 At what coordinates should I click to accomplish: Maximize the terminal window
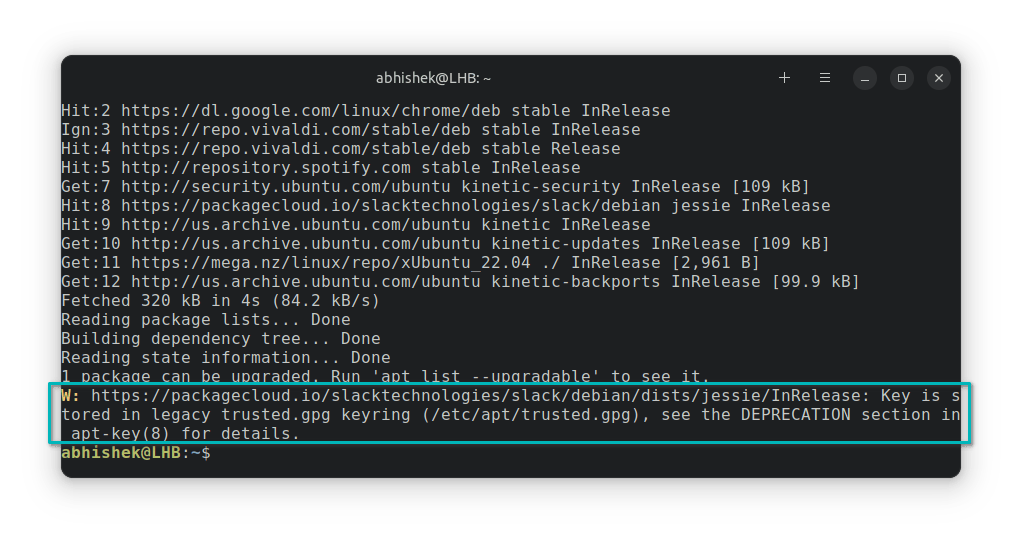click(x=902, y=78)
